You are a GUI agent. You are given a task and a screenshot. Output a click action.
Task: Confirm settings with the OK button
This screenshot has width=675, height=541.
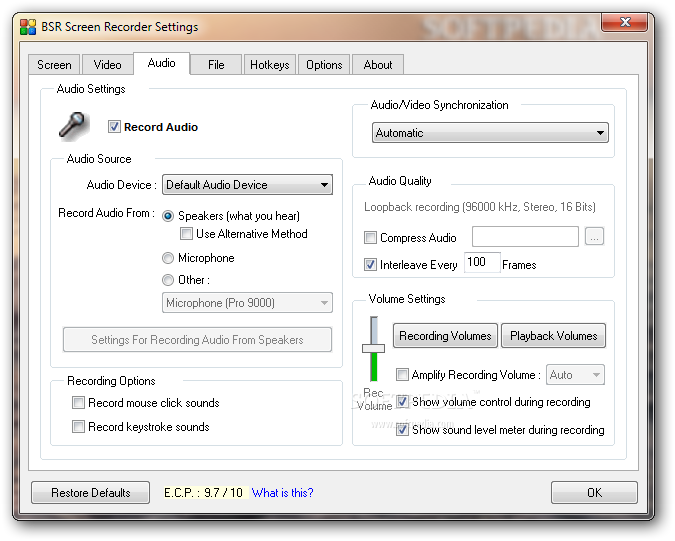[594, 492]
